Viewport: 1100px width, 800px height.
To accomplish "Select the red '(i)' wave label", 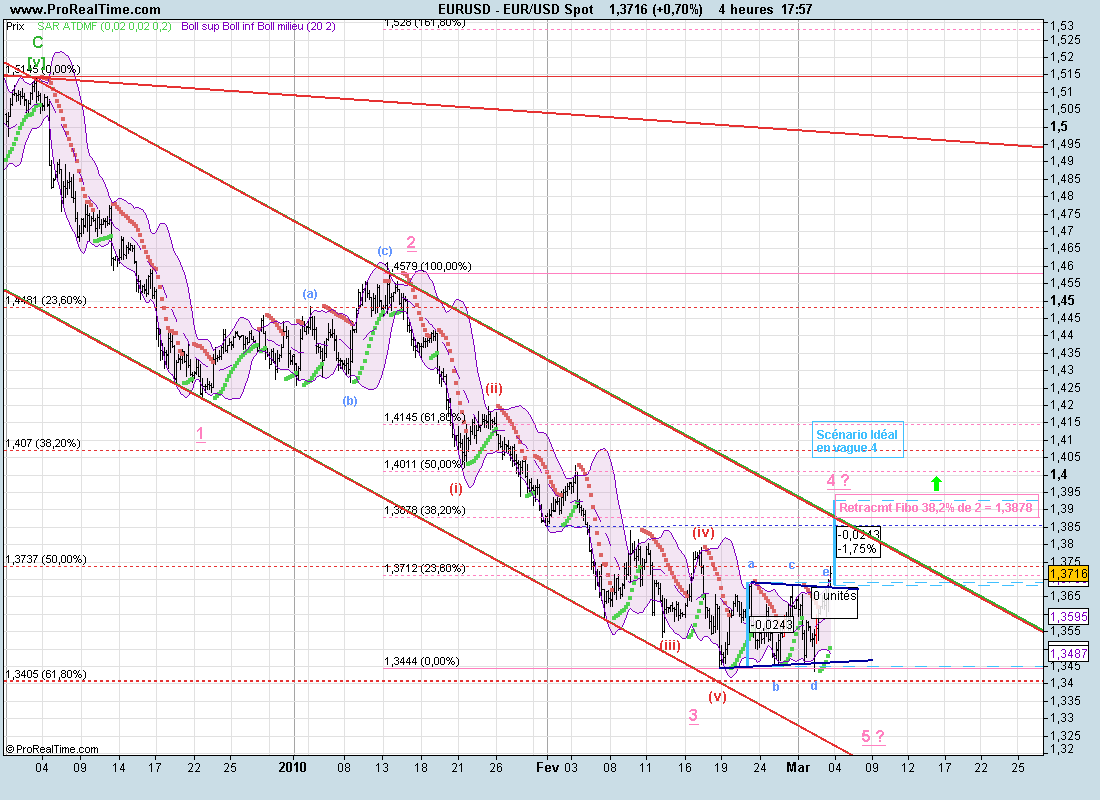I will pyautogui.click(x=456, y=488).
